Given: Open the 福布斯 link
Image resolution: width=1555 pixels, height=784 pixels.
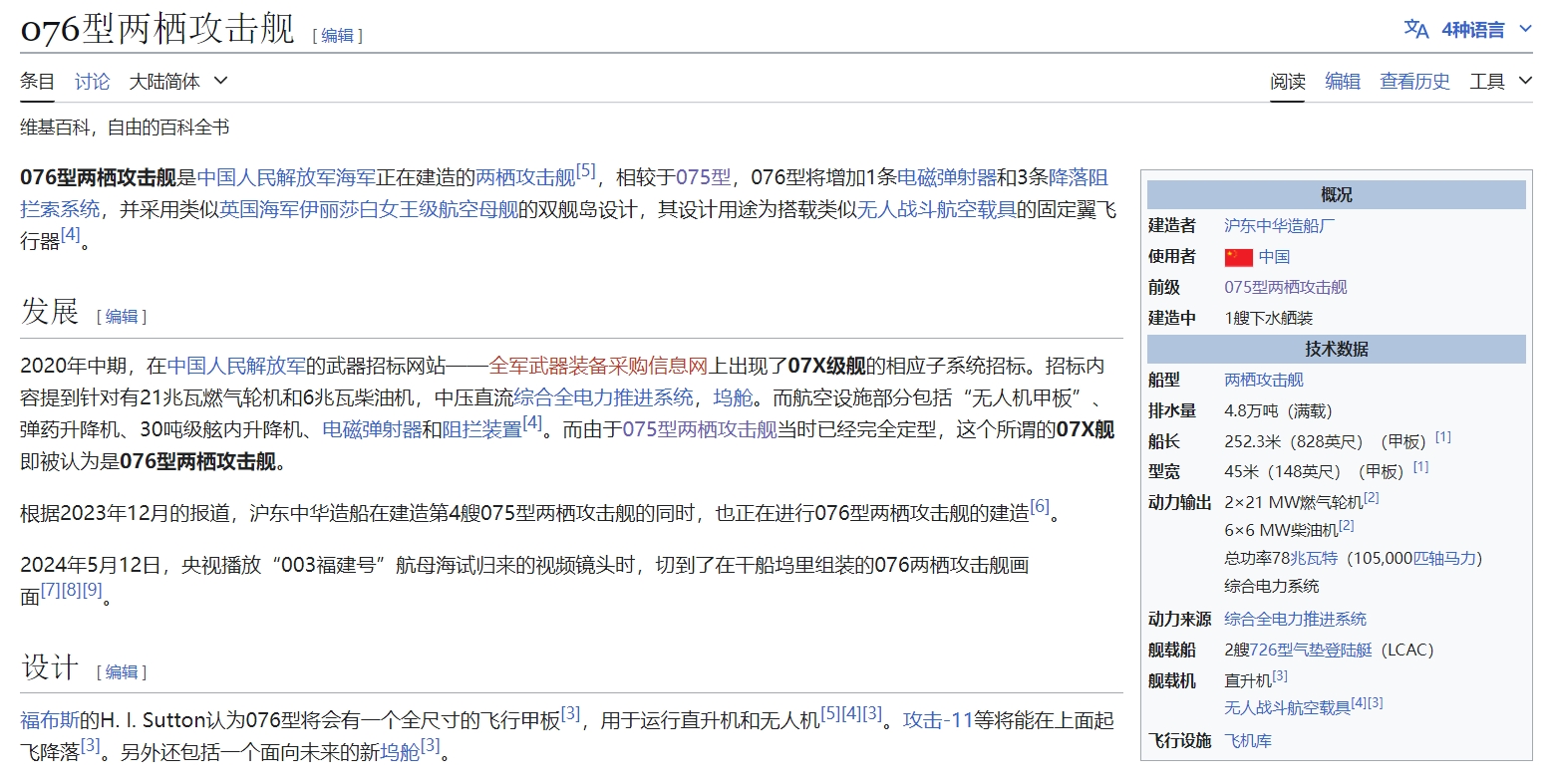Looking at the screenshot, I should 50,721.
